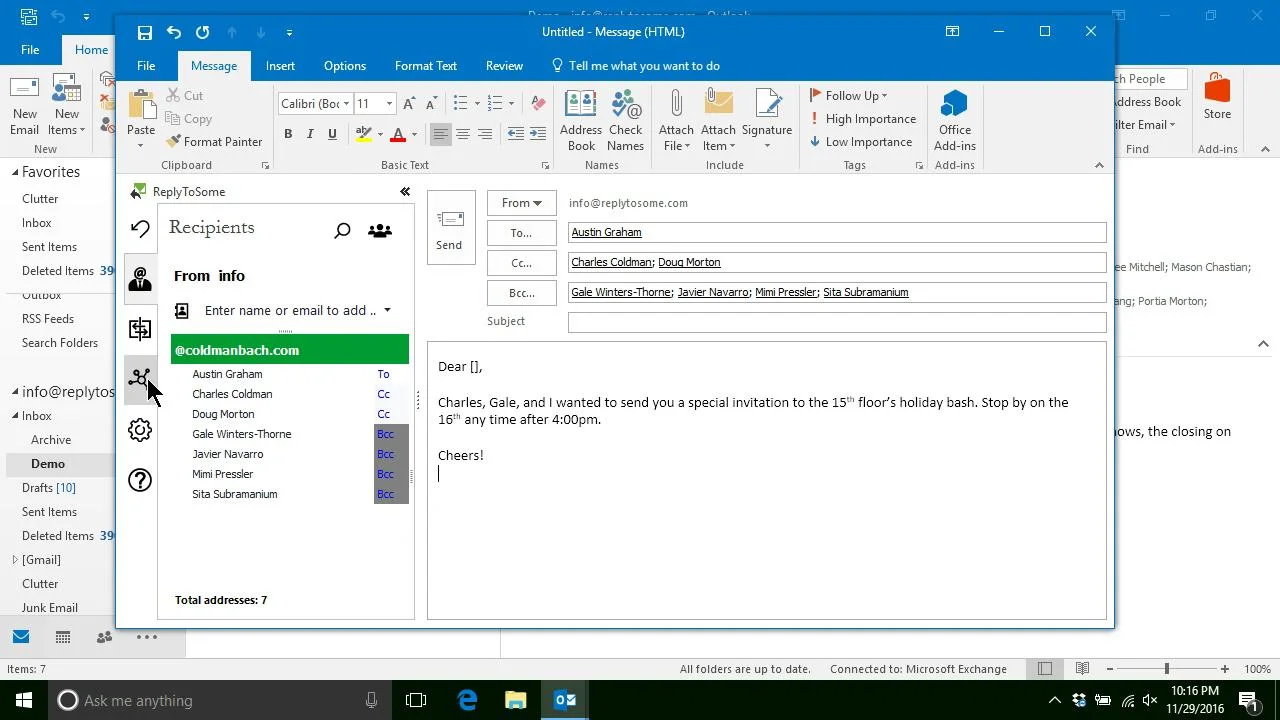Center the paragraph text
The width and height of the screenshot is (1280, 720).
tap(463, 134)
